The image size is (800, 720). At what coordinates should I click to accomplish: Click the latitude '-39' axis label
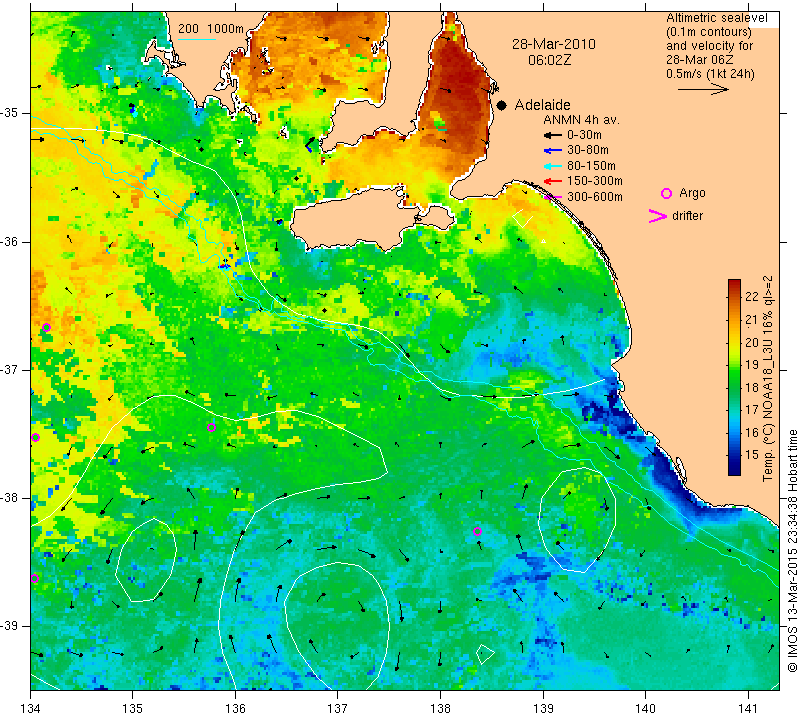coord(9,626)
